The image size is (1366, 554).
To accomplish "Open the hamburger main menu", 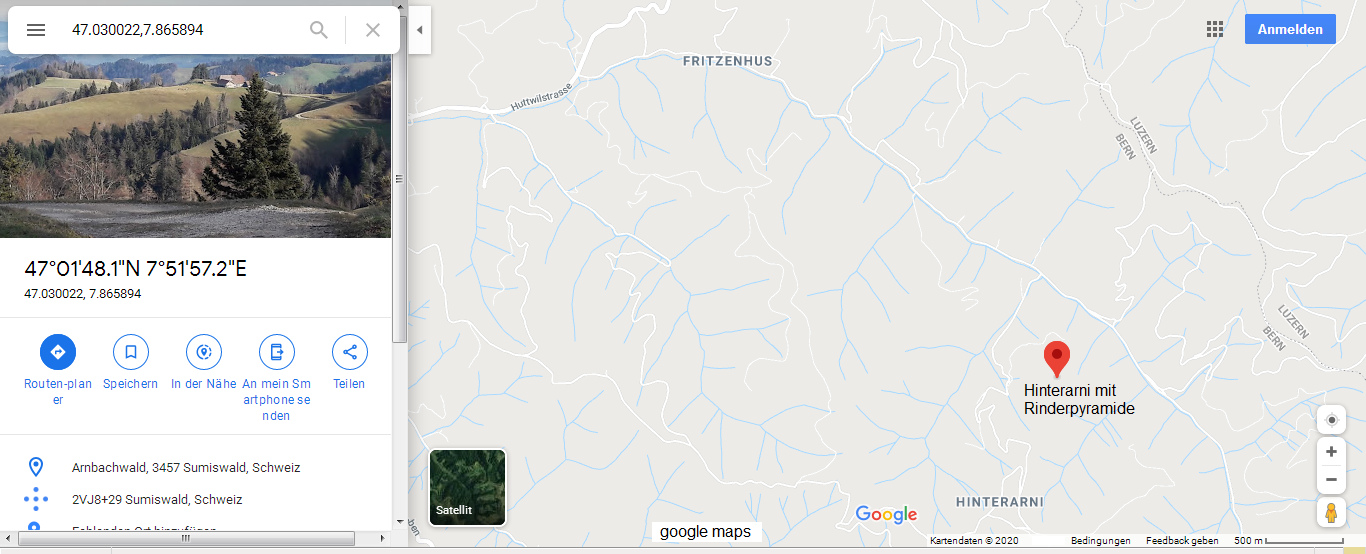I will (36, 30).
